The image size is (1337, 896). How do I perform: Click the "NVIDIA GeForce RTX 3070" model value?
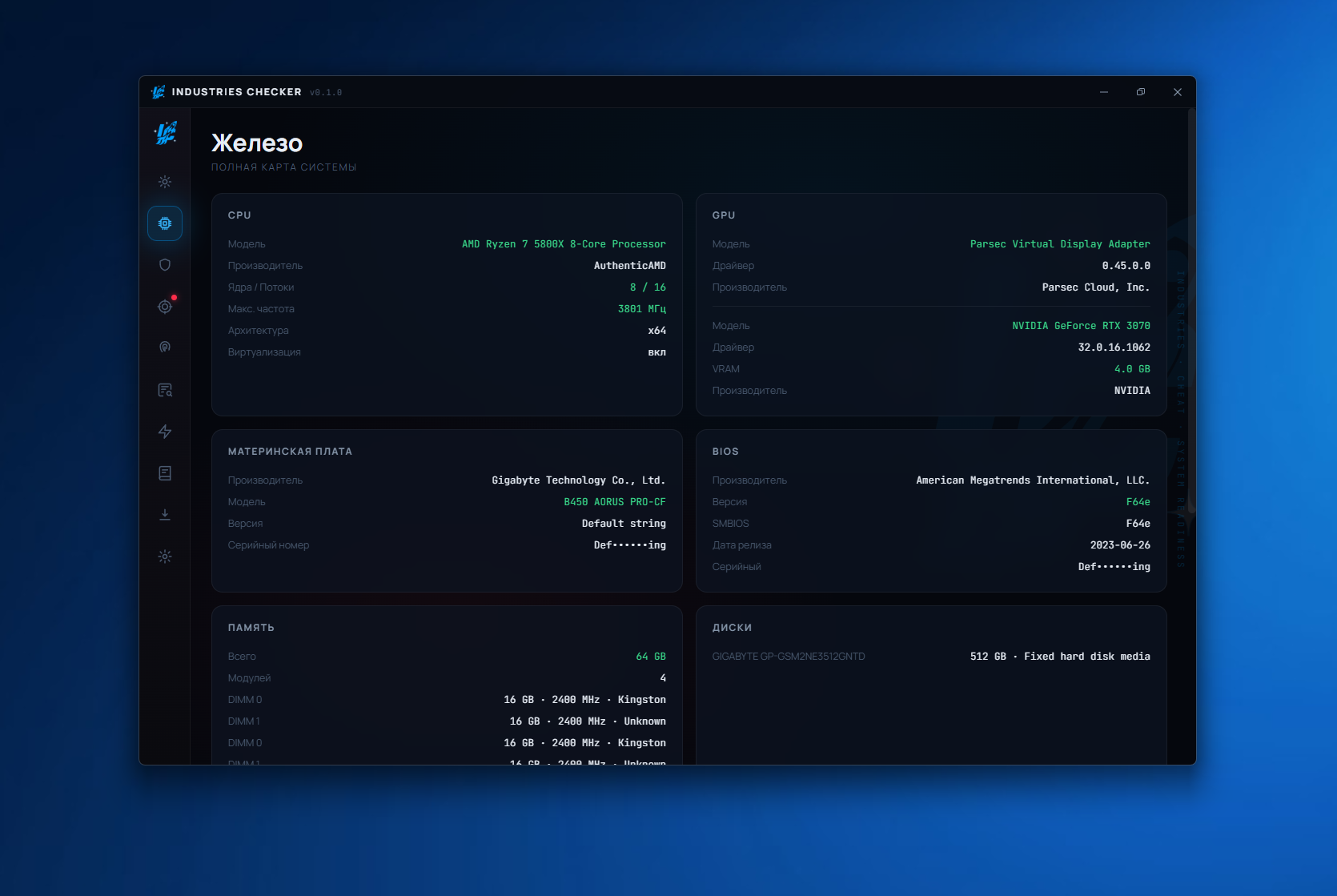[1081, 326]
